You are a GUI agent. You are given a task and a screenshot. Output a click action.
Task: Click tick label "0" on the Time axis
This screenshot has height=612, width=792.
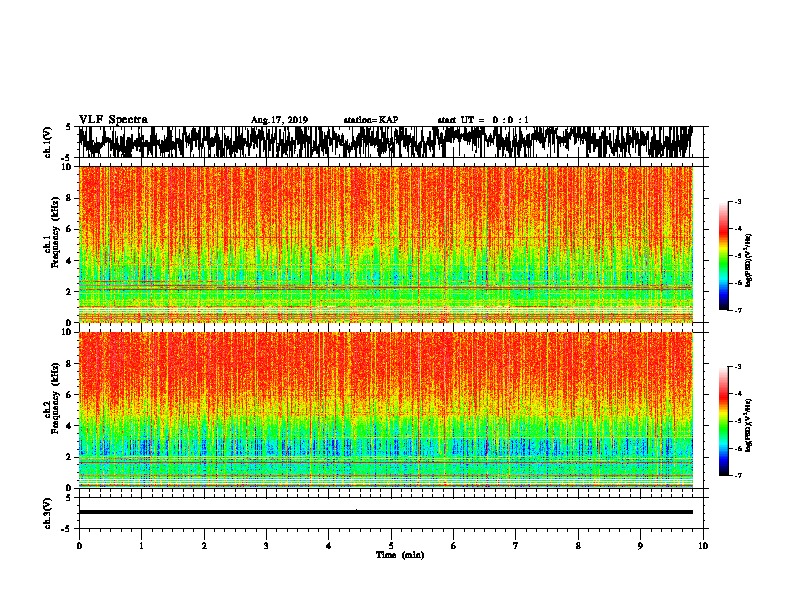pyautogui.click(x=79, y=546)
